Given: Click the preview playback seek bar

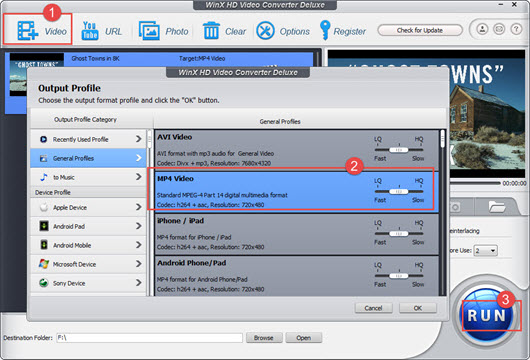Looking at the screenshot, I should (475, 183).
